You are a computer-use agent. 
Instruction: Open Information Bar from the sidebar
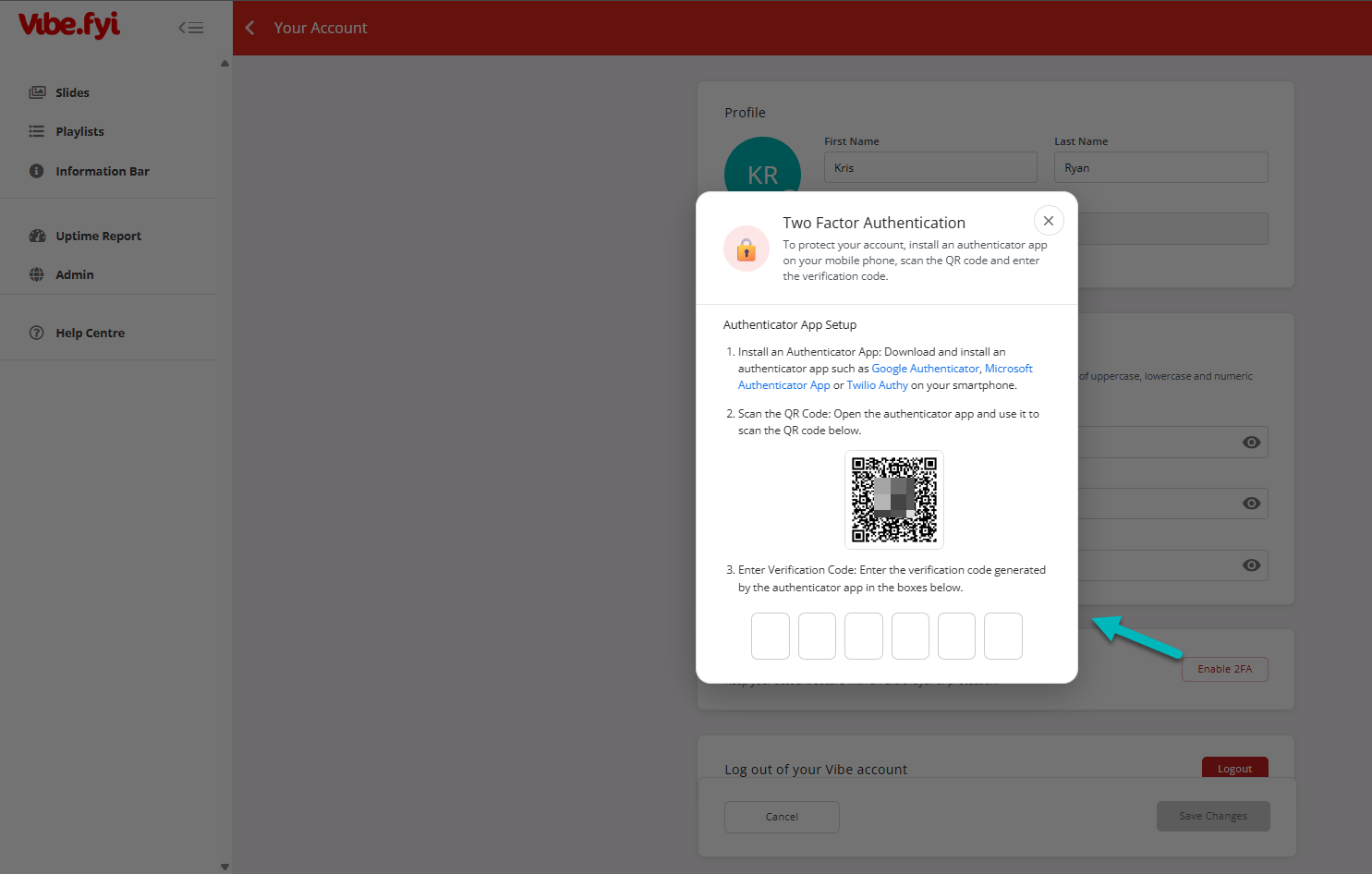pos(102,171)
